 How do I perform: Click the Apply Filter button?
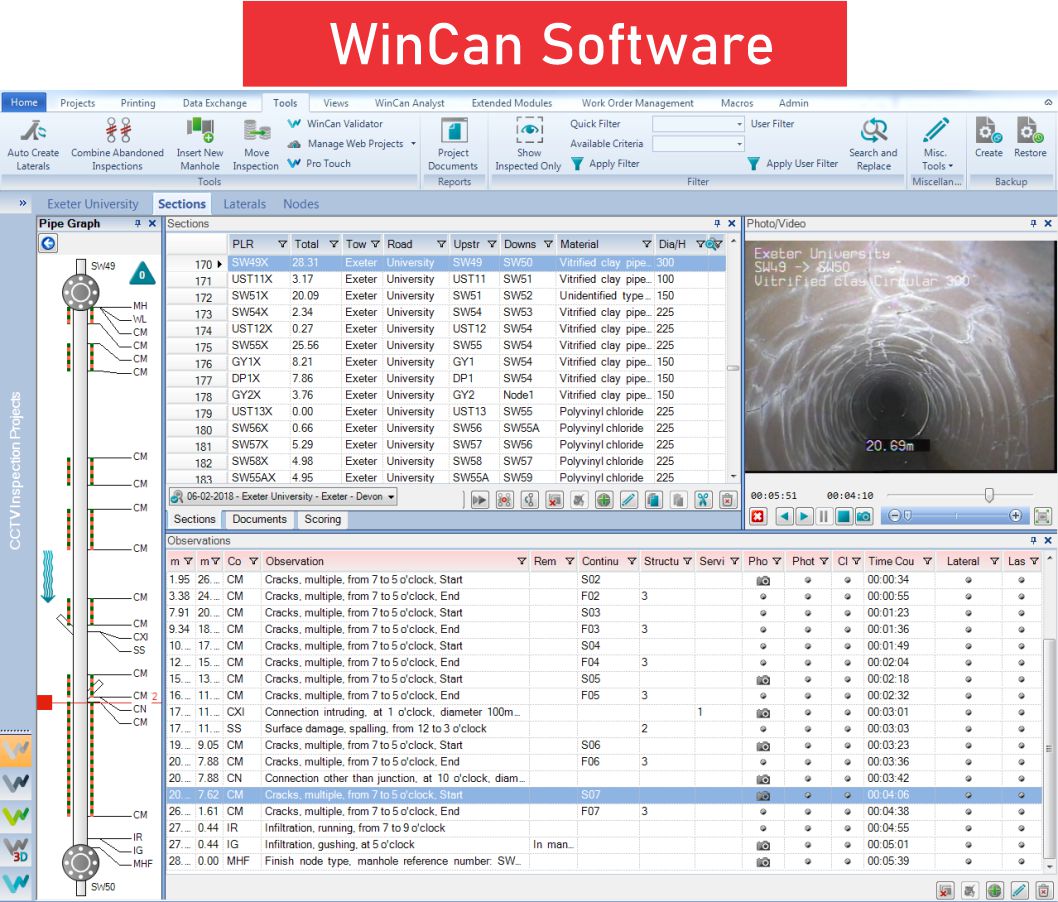pos(605,164)
